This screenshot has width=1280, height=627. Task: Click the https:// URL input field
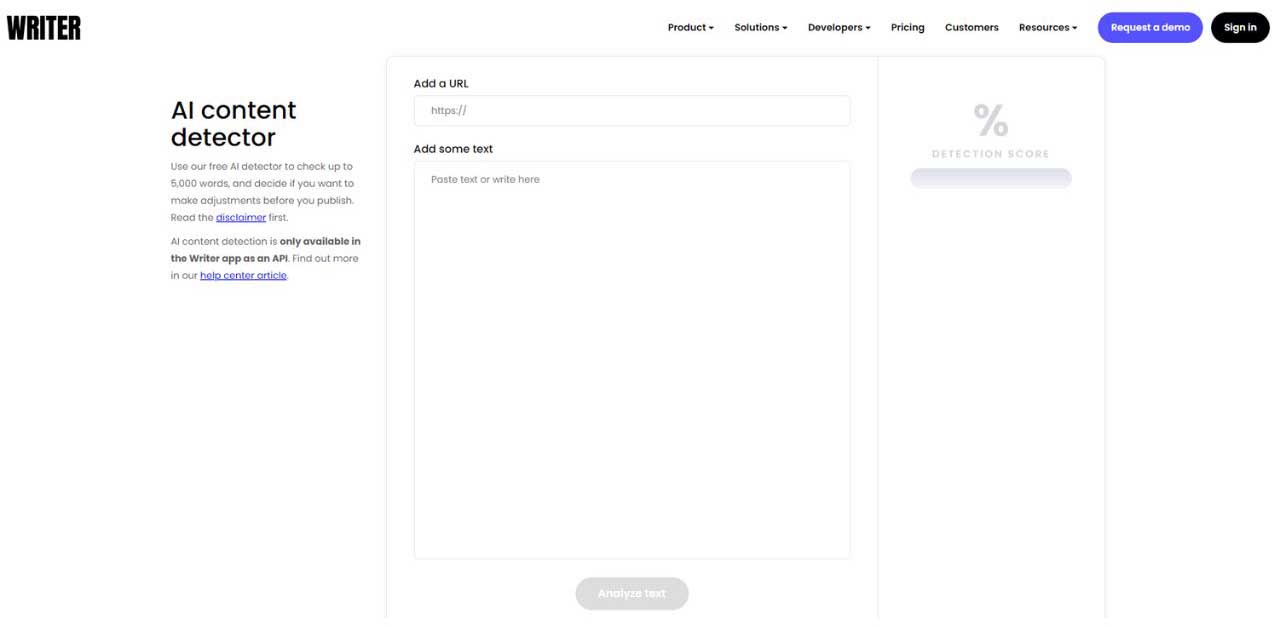[631, 110]
